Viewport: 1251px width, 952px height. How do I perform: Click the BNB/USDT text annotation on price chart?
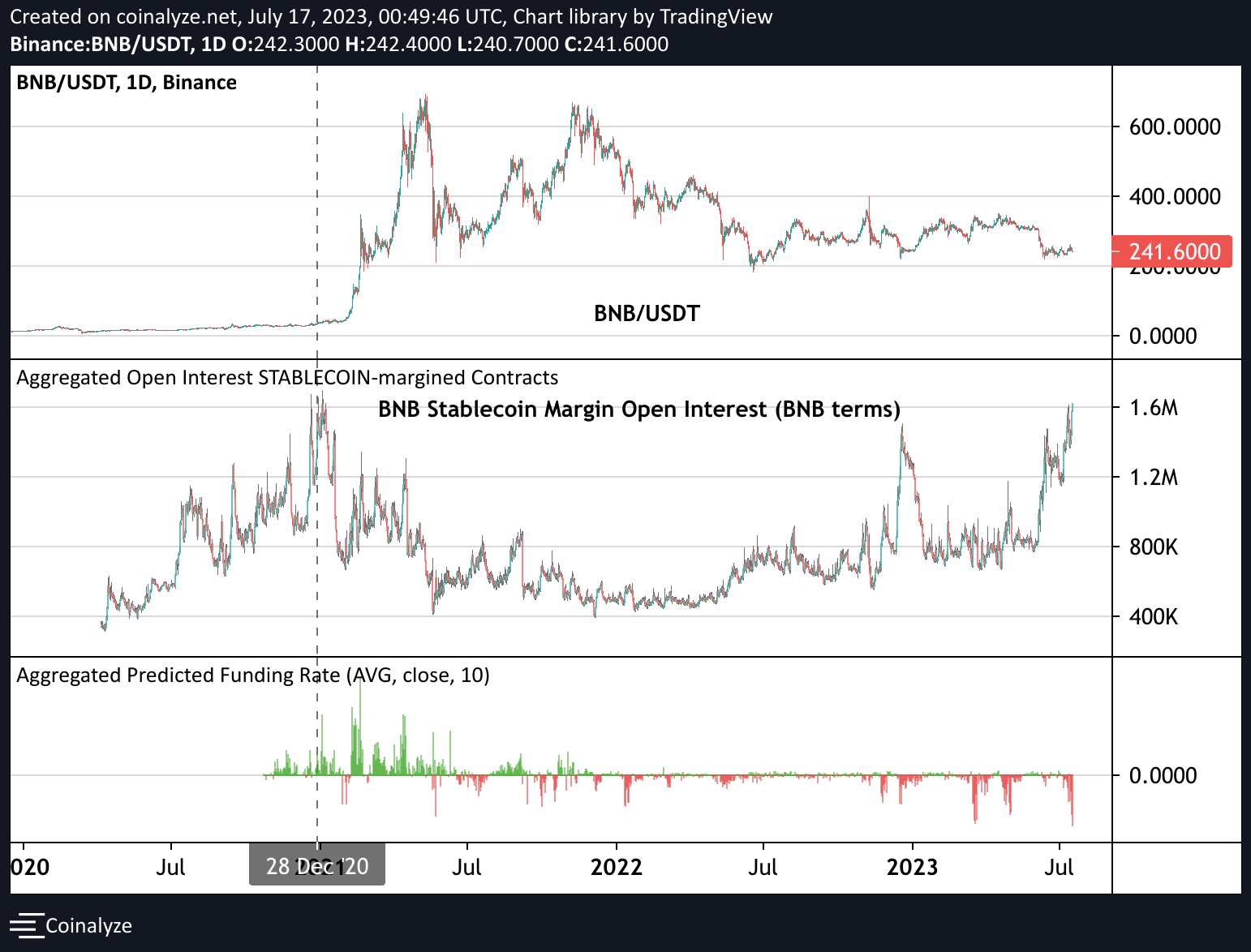coord(647,314)
